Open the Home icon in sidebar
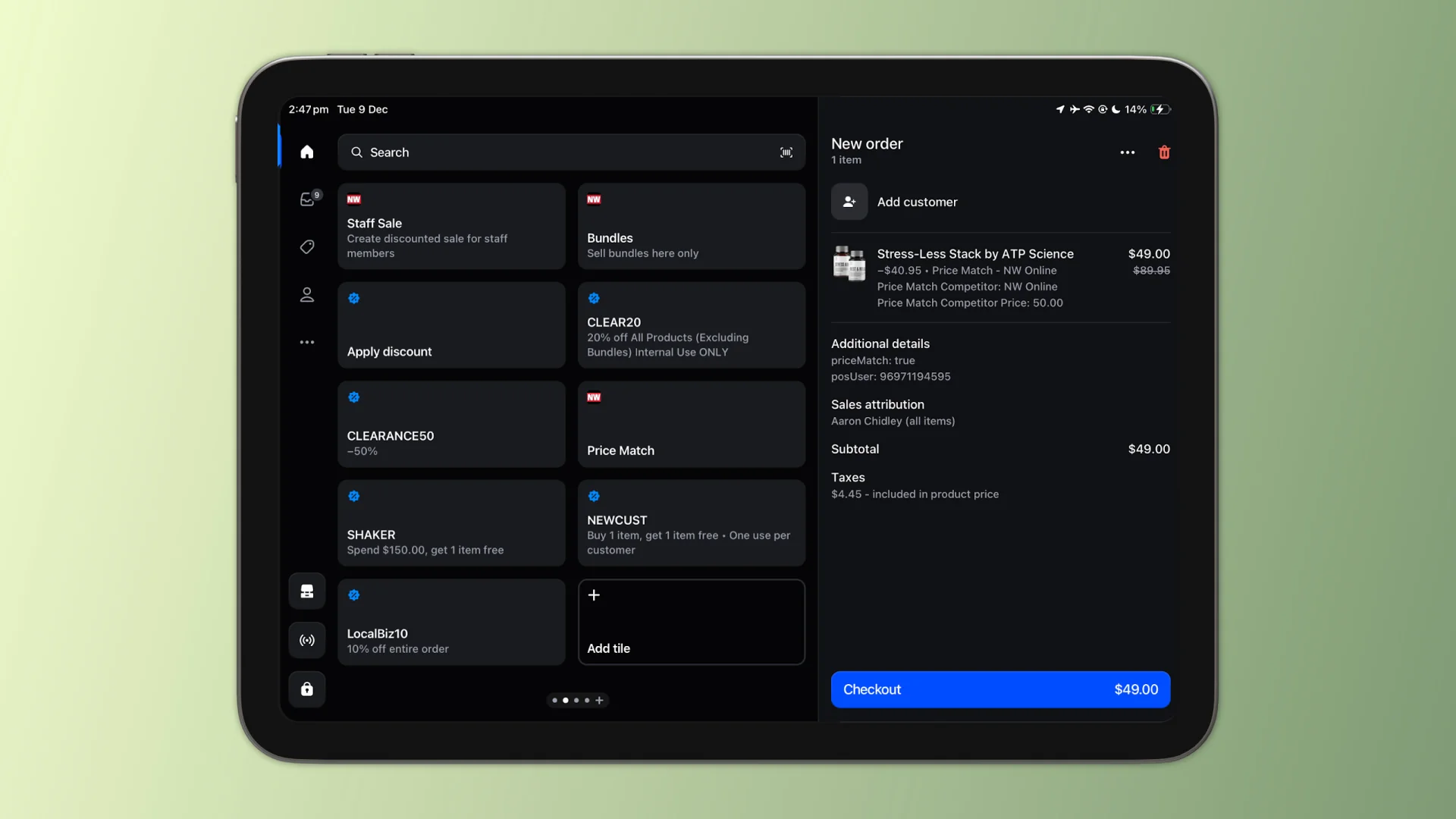 [x=306, y=152]
